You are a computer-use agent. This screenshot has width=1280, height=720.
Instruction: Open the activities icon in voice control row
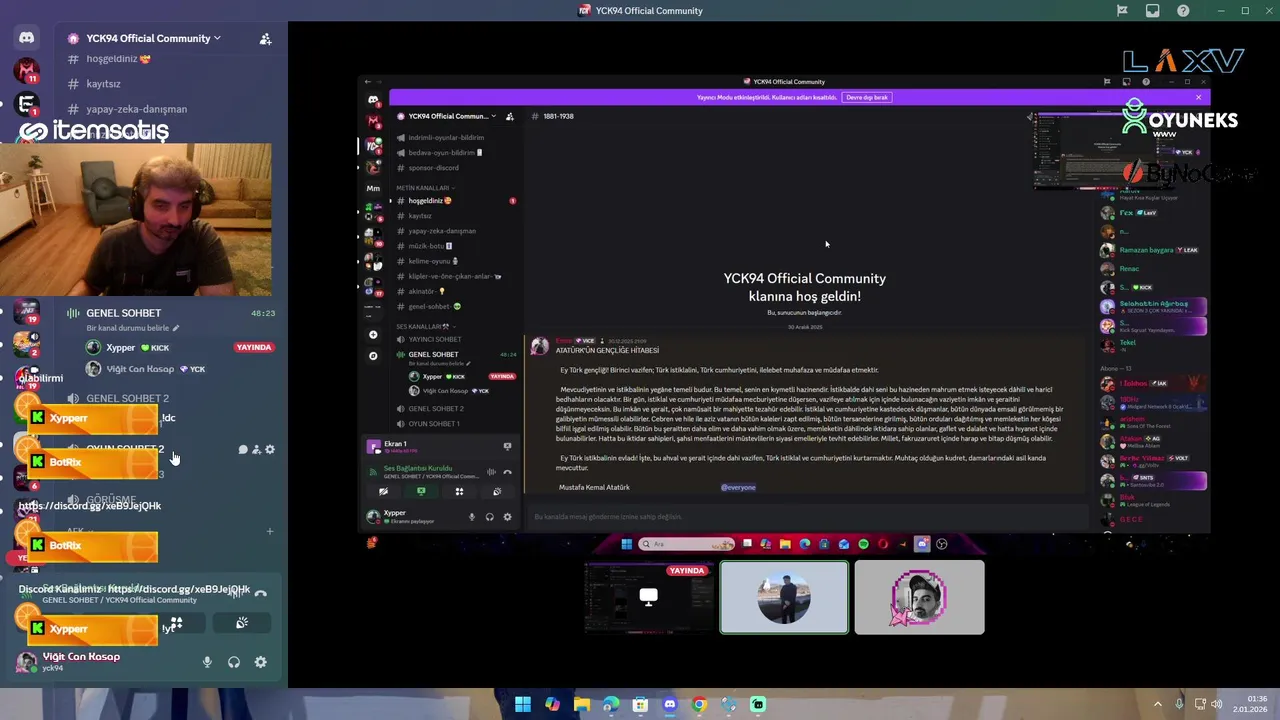click(176, 622)
